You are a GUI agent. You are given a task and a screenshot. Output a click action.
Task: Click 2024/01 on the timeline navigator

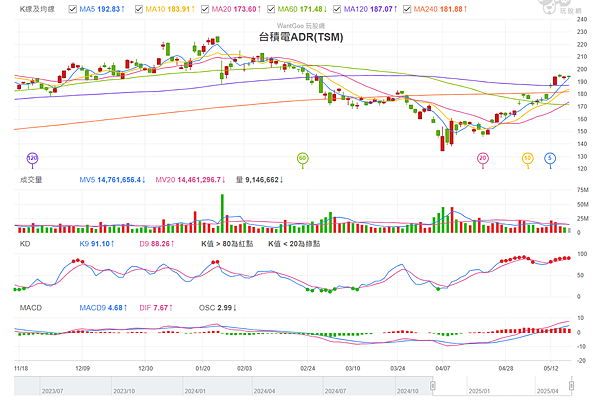[x=195, y=391]
